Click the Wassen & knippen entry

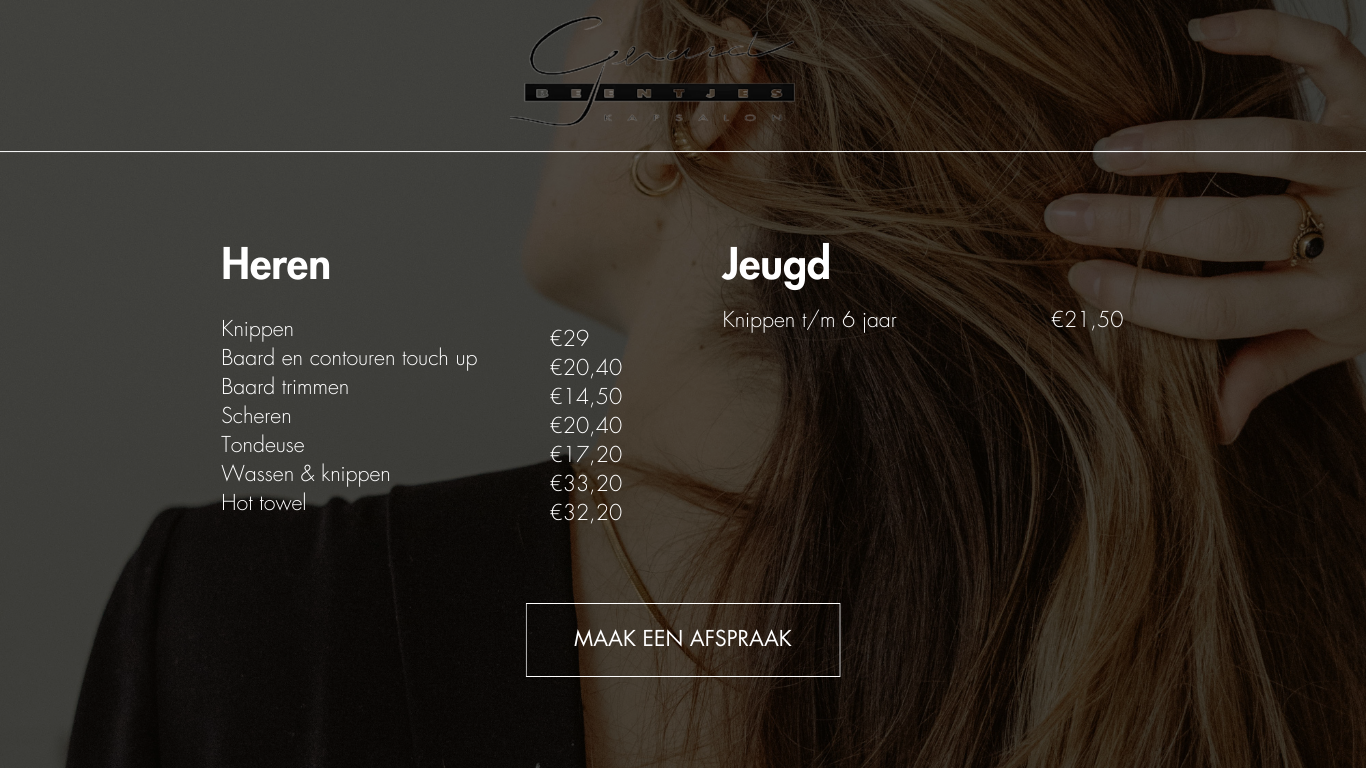[305, 474]
